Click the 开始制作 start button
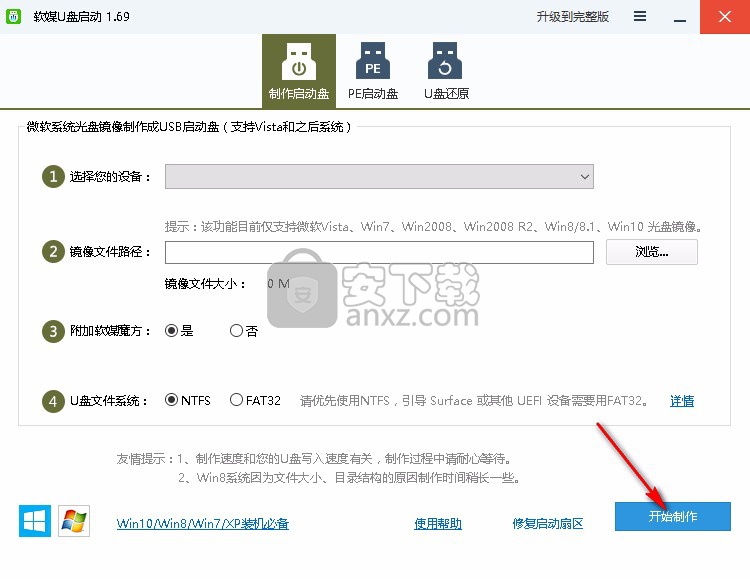The height and width of the screenshot is (579, 750). 673,516
